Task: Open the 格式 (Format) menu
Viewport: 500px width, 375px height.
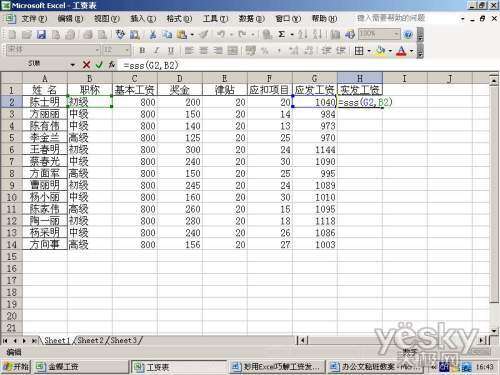Action: click(x=179, y=19)
